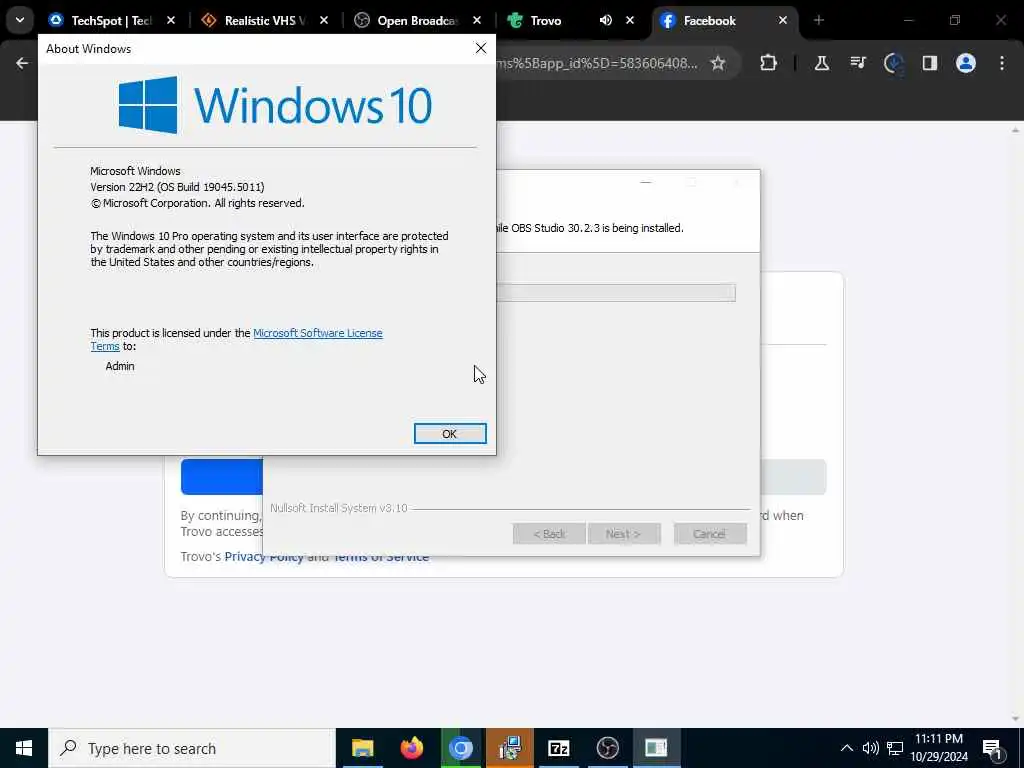The image size is (1024, 768).
Task: Click the taskbar search box
Action: [x=192, y=748]
